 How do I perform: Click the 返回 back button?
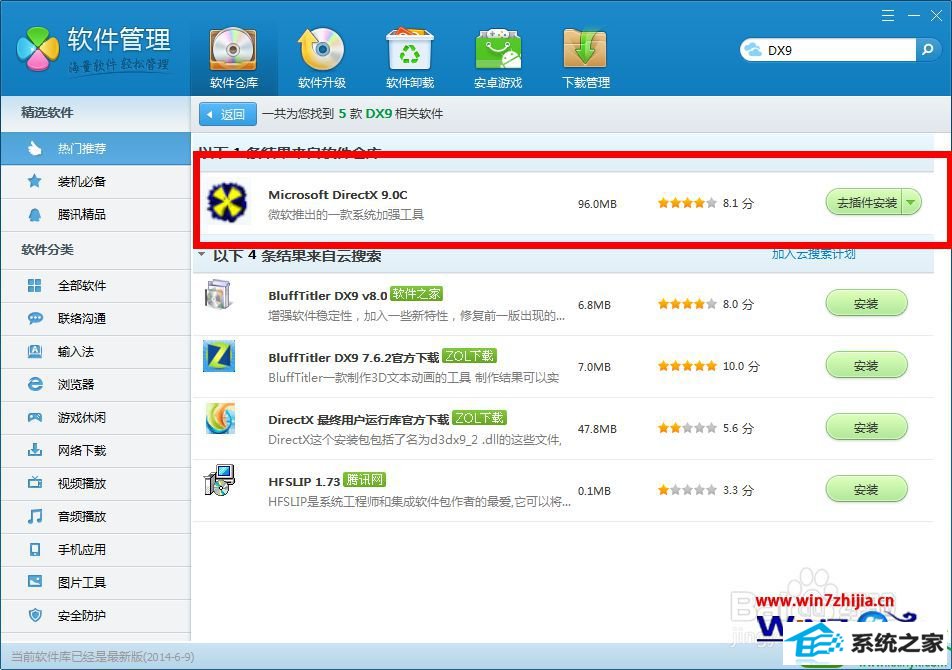tap(228, 114)
